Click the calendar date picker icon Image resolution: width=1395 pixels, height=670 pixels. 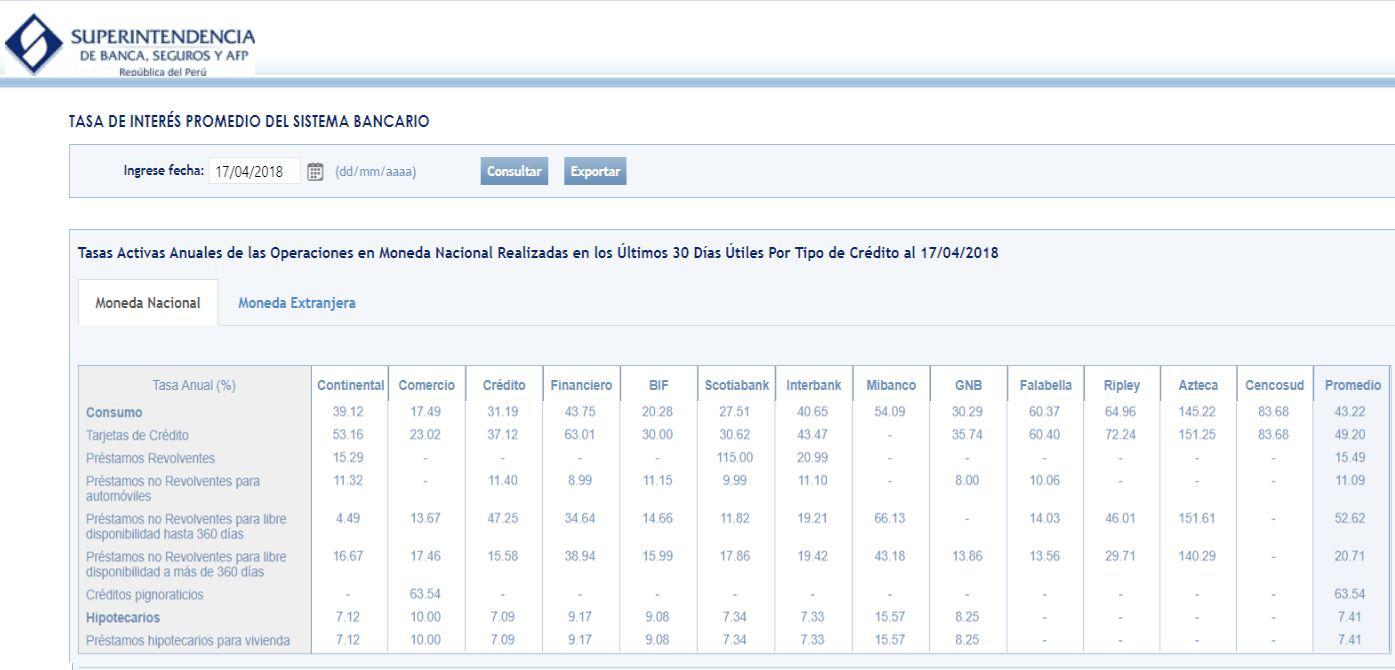coord(315,172)
